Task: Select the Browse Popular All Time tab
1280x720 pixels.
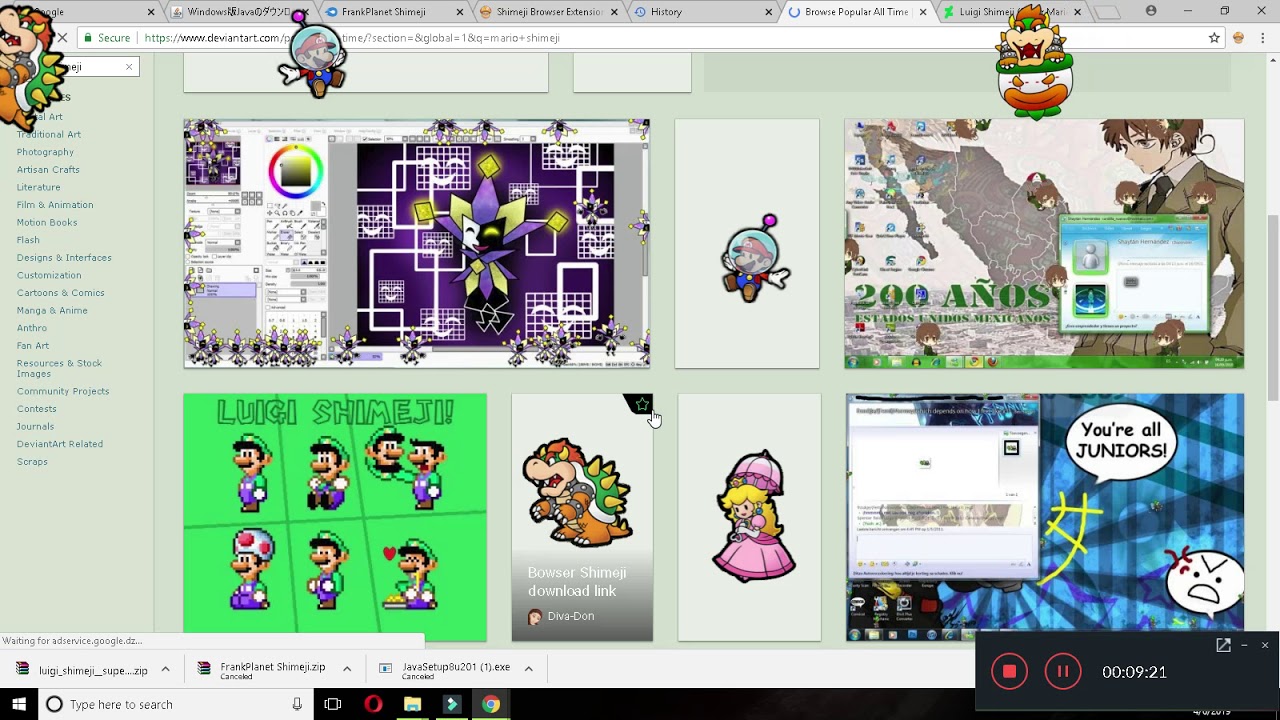Action: point(855,12)
